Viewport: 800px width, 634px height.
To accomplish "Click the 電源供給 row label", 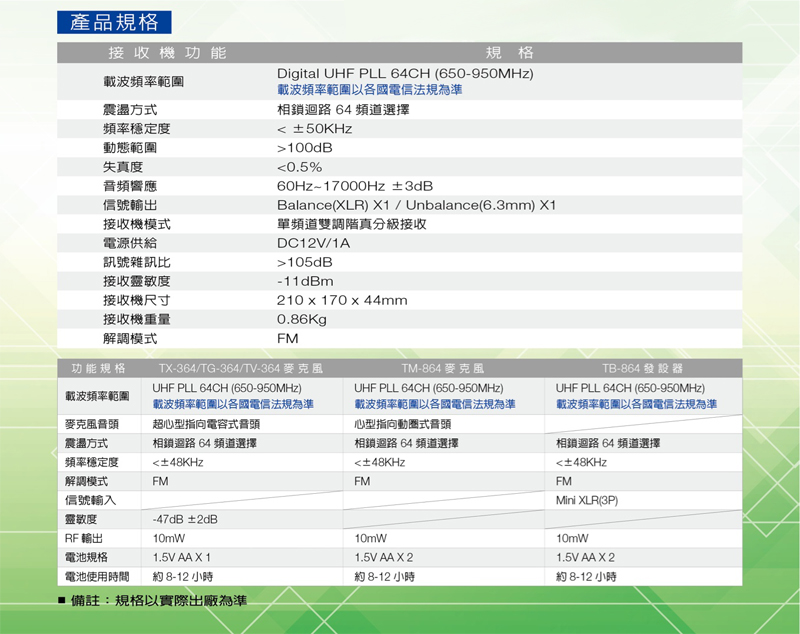I will 130,243.
